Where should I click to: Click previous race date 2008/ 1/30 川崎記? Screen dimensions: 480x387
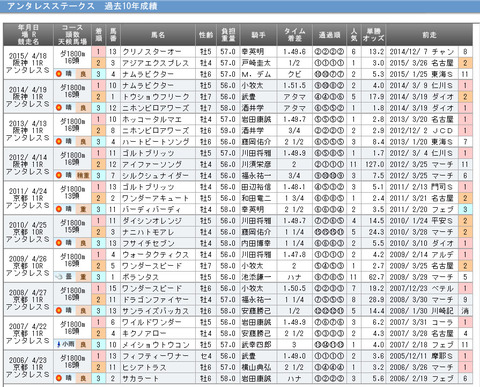pyautogui.click(x=421, y=311)
